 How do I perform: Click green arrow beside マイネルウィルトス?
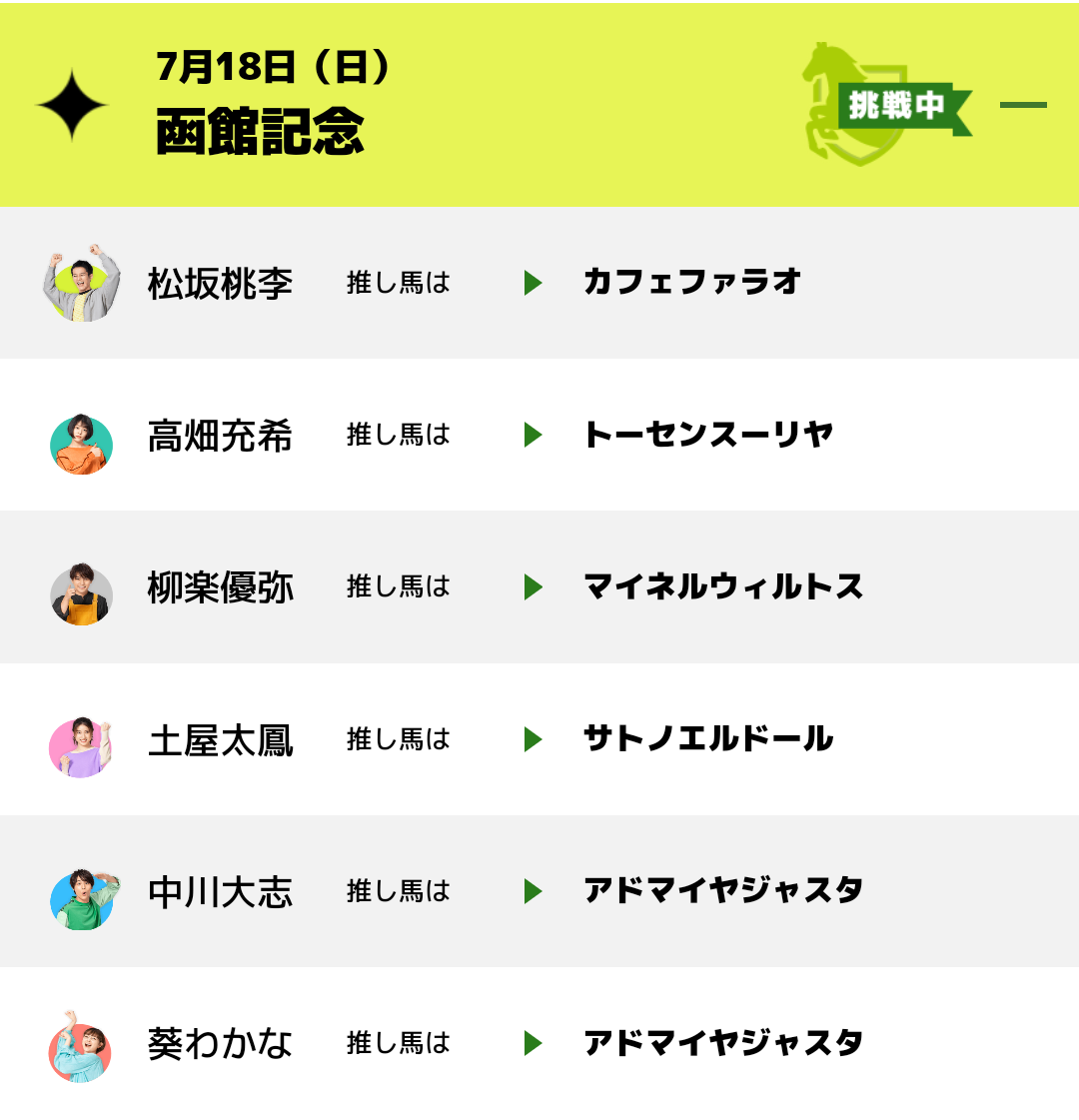pos(533,586)
